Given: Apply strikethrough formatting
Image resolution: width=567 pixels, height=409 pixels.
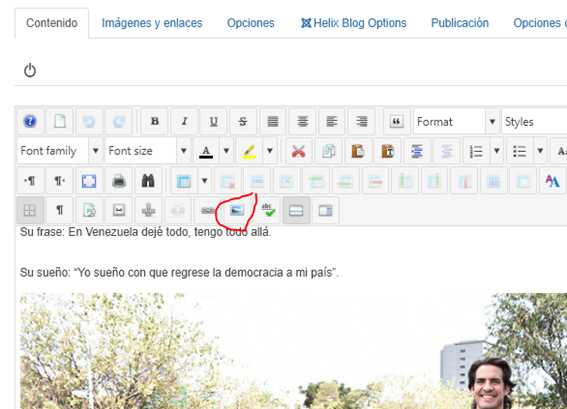Looking at the screenshot, I should click(x=243, y=121).
